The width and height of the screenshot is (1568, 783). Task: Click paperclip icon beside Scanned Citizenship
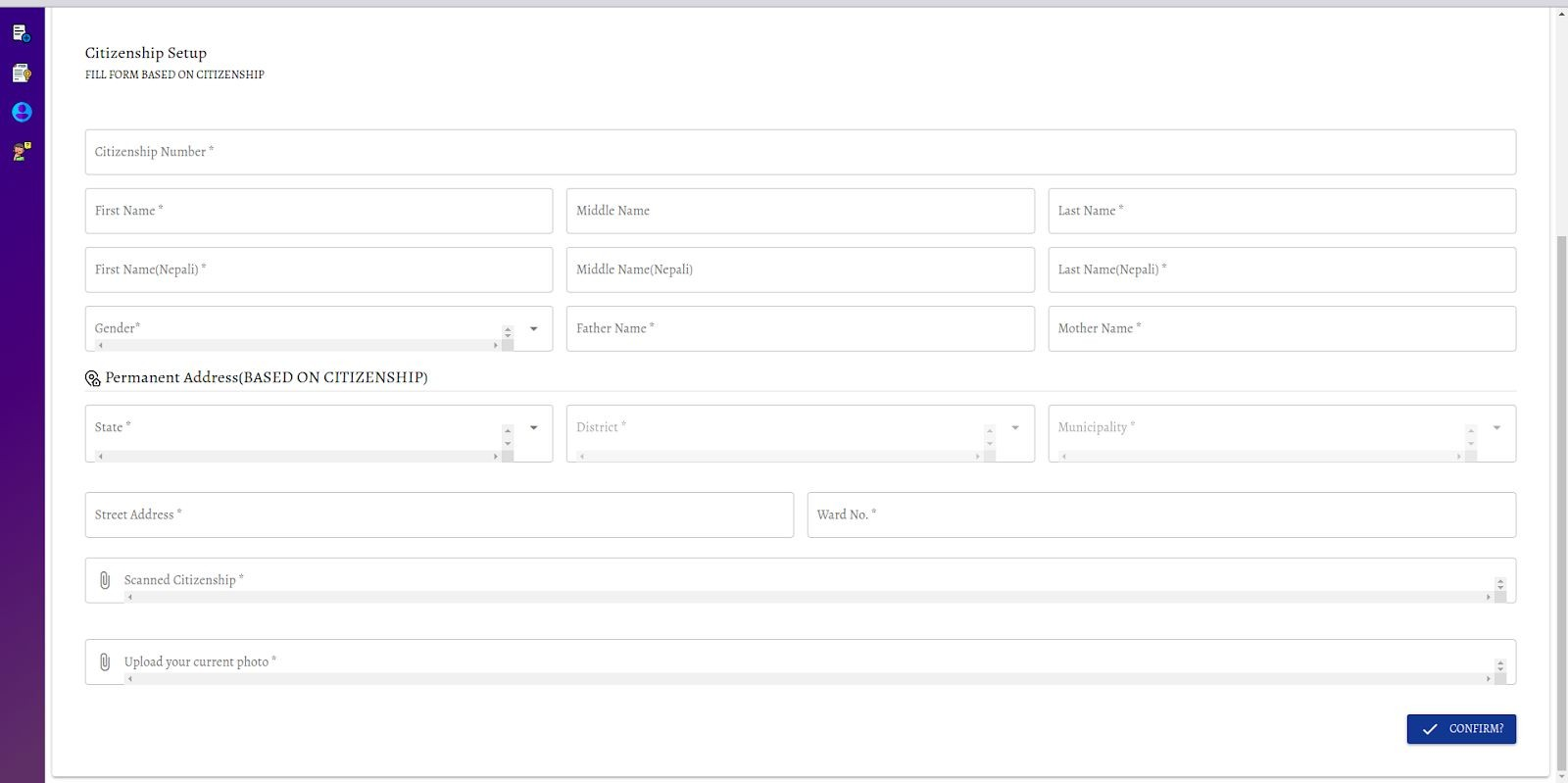[x=105, y=580]
